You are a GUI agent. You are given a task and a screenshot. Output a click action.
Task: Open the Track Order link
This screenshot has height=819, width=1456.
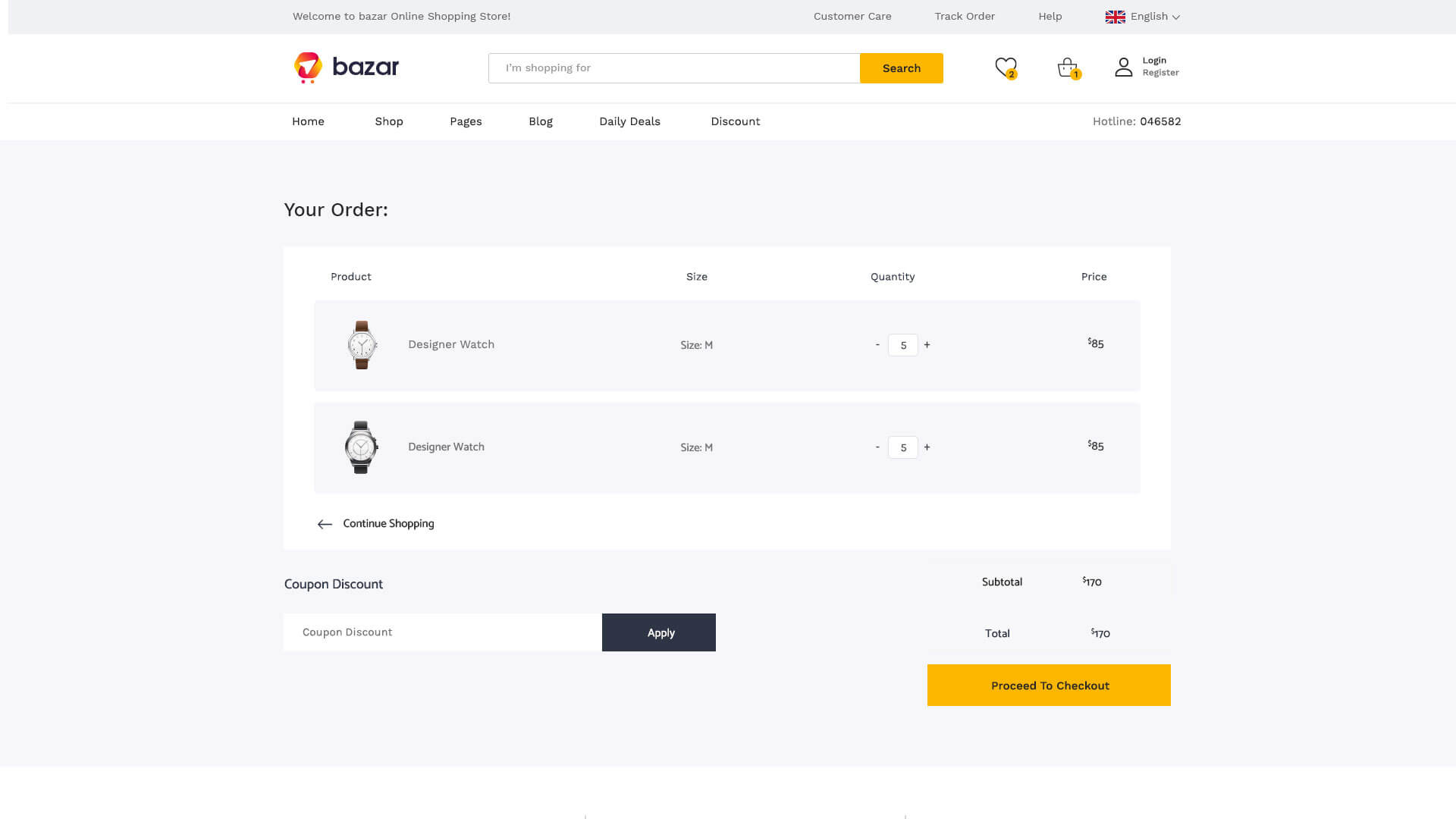click(965, 17)
